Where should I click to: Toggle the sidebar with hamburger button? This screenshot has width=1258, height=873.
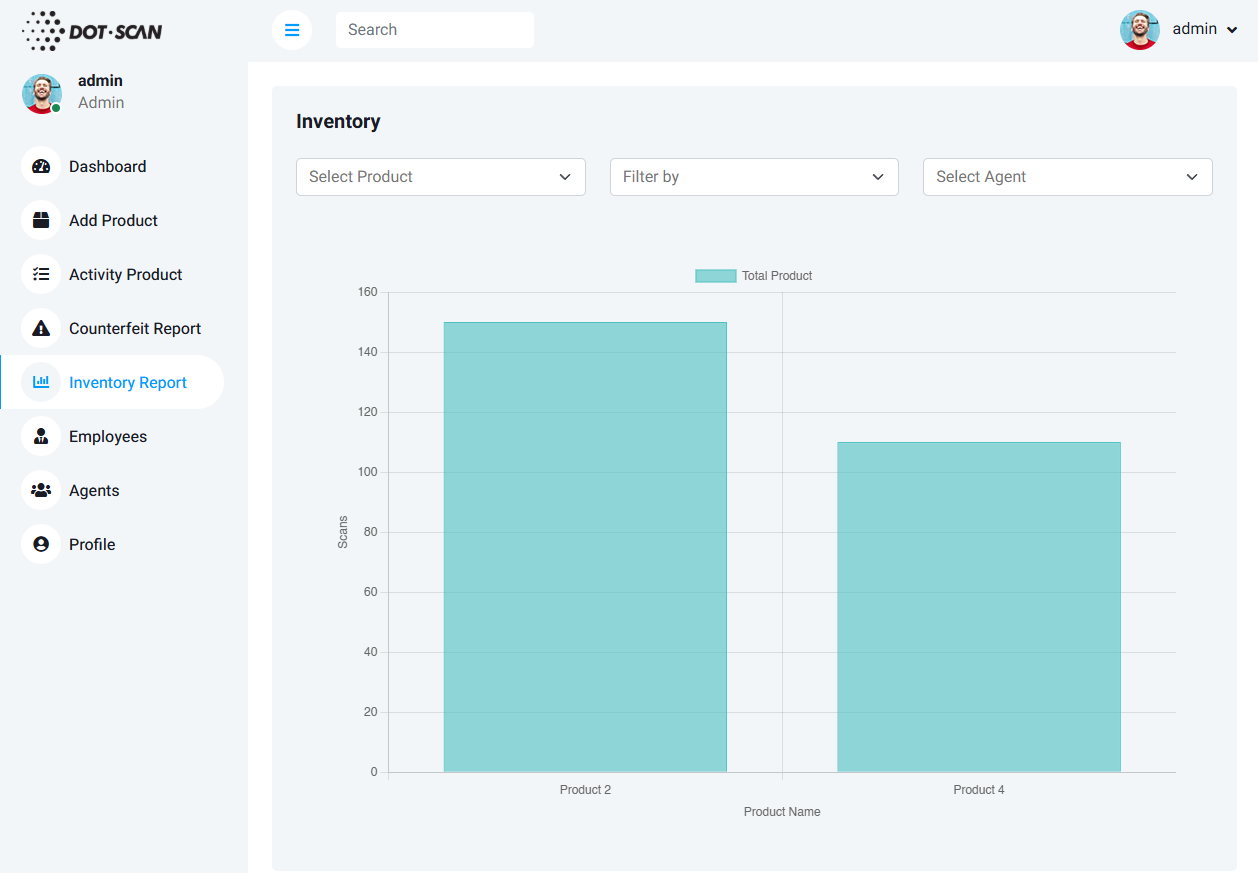click(x=292, y=30)
